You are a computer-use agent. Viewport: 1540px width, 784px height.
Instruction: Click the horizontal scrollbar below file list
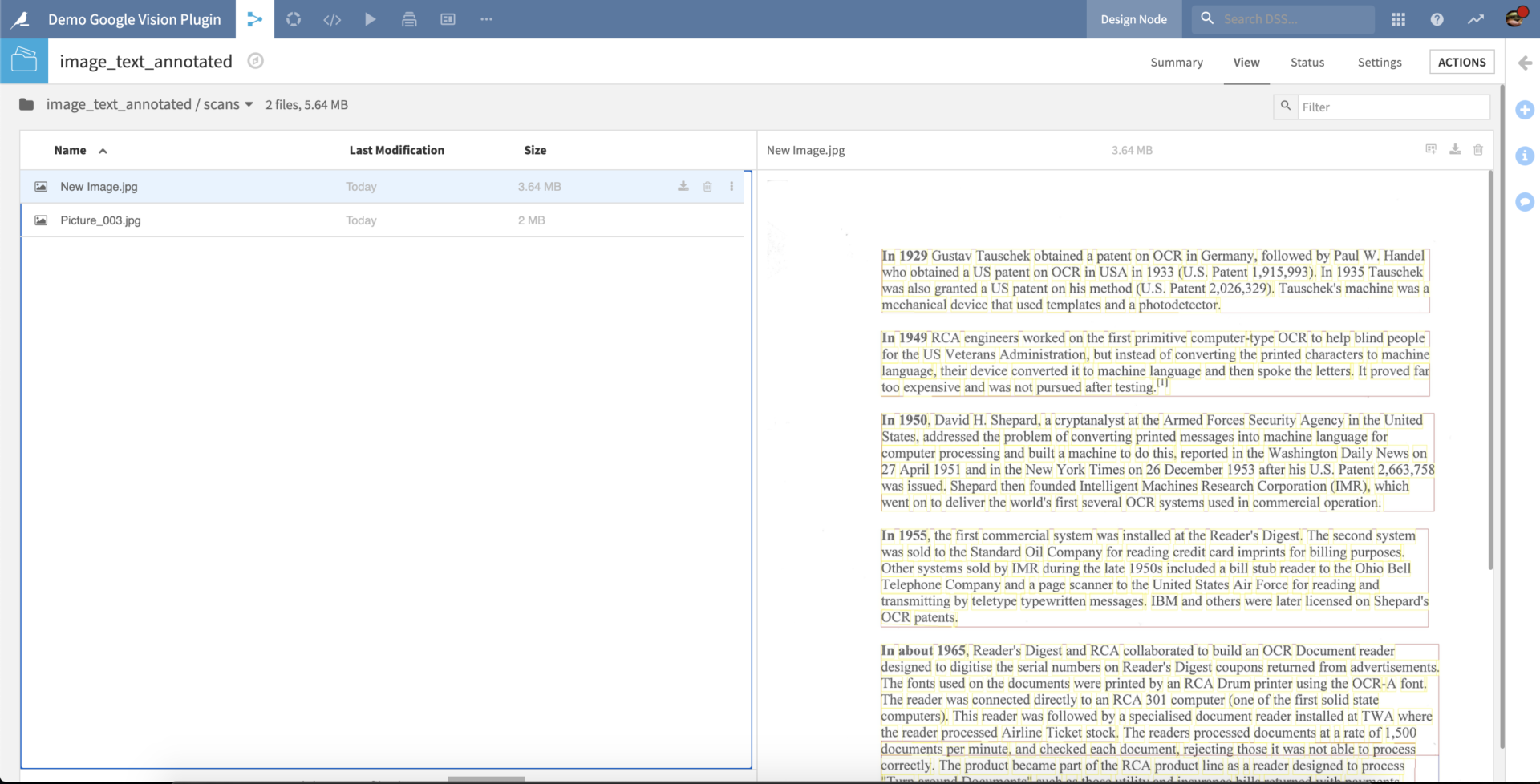[x=486, y=778]
